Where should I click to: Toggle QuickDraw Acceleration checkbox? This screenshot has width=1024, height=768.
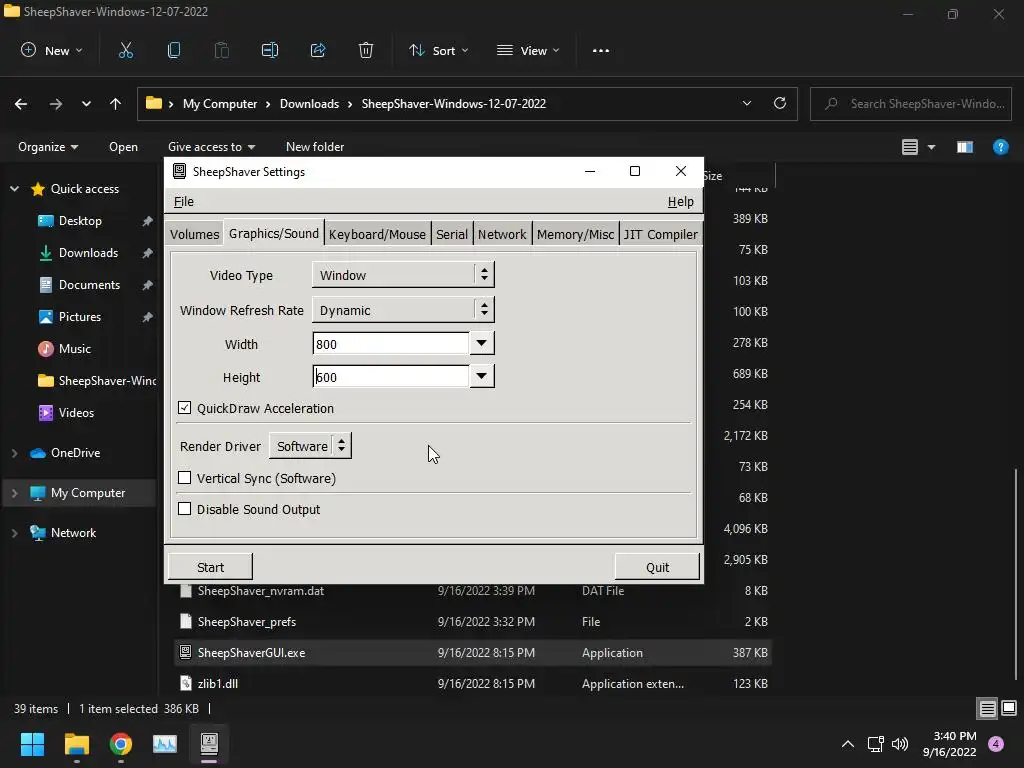185,408
